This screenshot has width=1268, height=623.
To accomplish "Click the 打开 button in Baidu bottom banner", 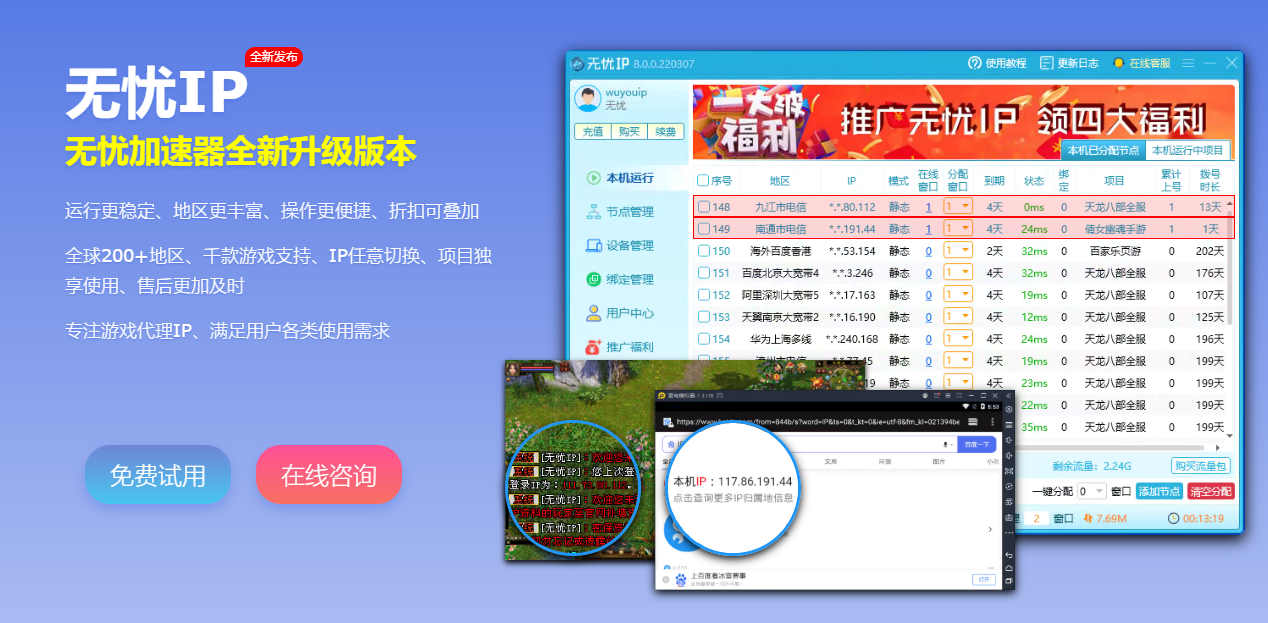I will click(x=984, y=580).
